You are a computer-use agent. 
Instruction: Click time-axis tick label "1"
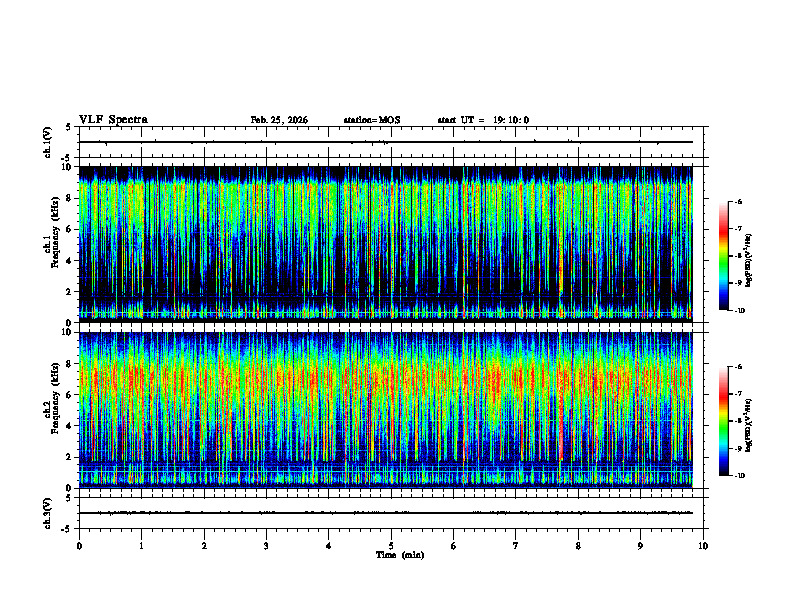click(x=141, y=546)
